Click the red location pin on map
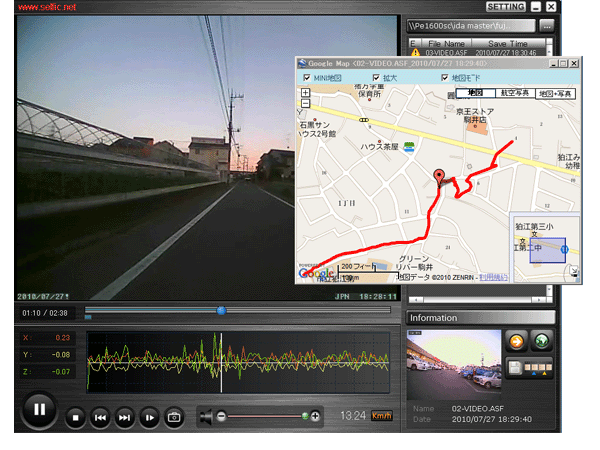Image resolution: width=600 pixels, height=450 pixels. coord(439,177)
